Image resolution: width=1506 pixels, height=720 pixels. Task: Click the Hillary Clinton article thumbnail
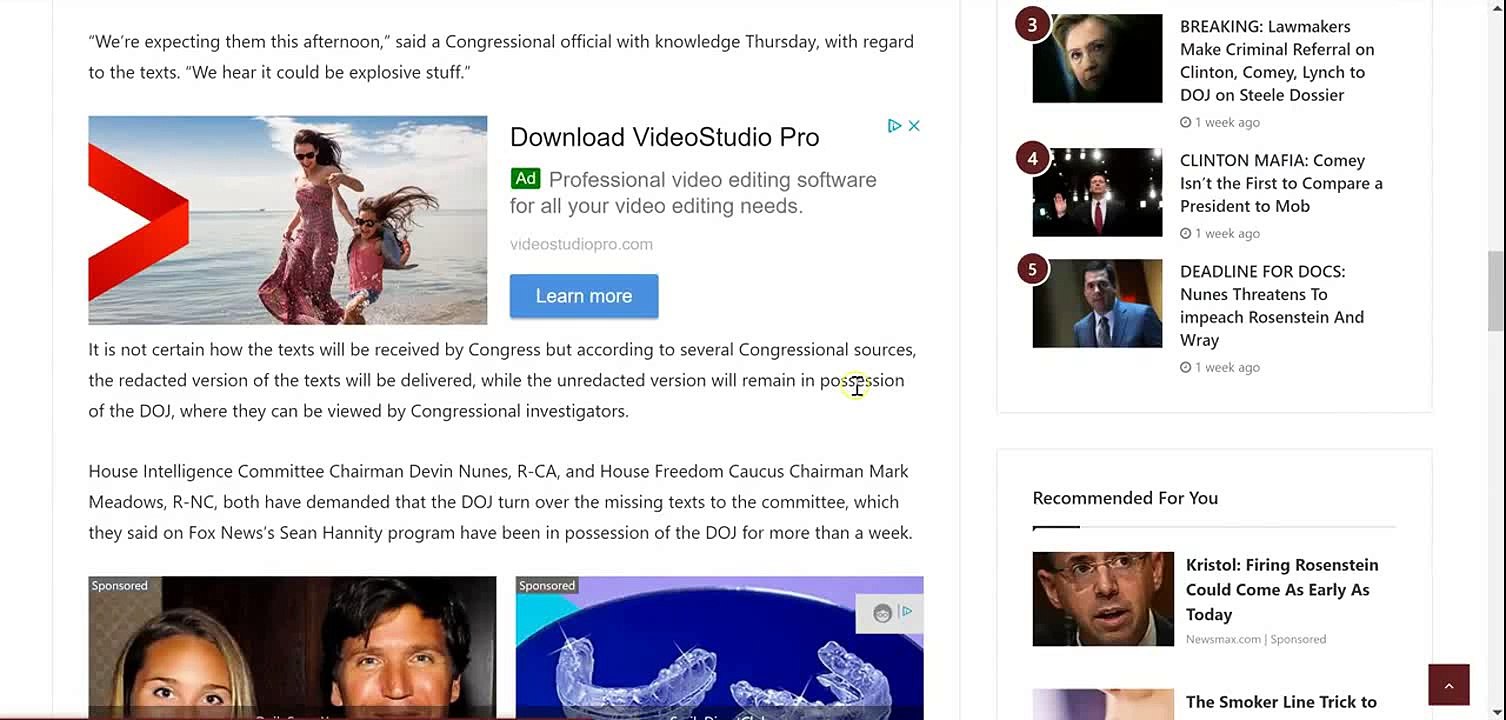(1097, 58)
